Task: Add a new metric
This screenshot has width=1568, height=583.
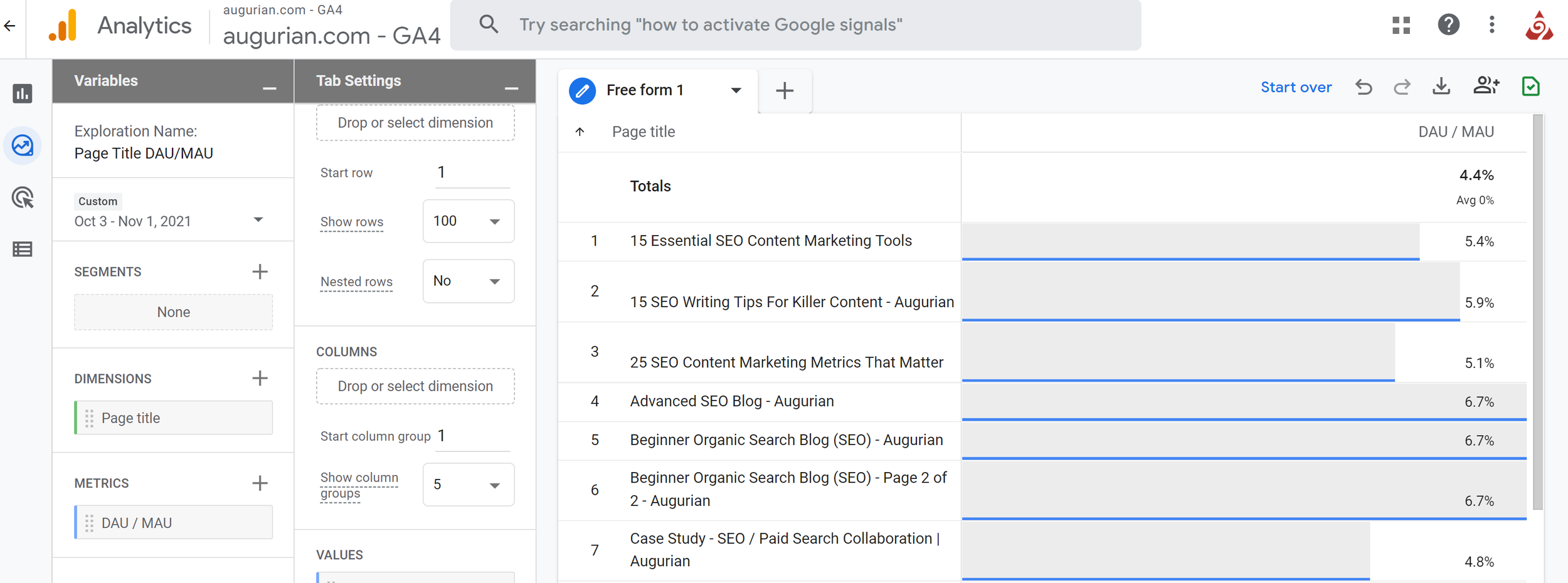Action: [x=260, y=483]
